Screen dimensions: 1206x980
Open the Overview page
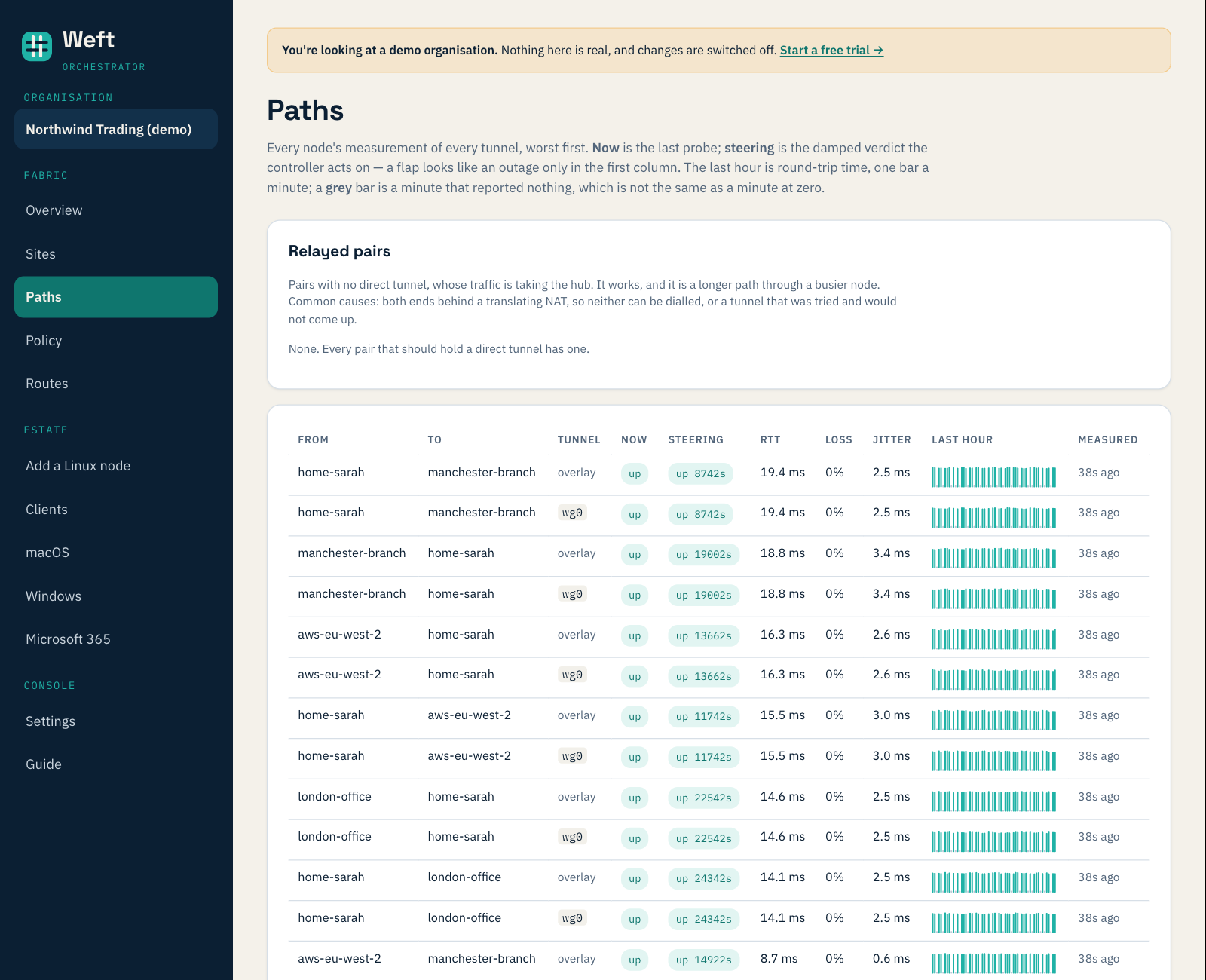pyautogui.click(x=116, y=210)
